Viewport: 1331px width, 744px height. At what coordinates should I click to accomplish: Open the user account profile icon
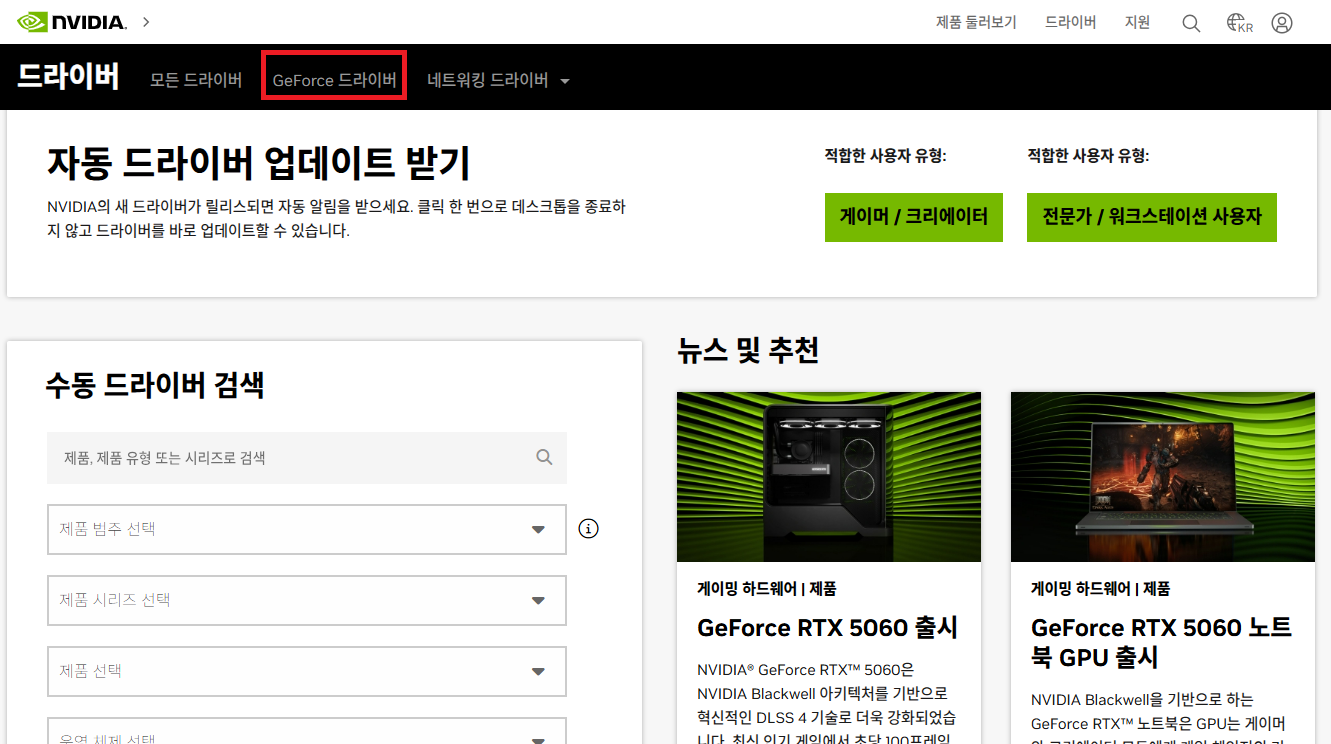[x=1282, y=23]
